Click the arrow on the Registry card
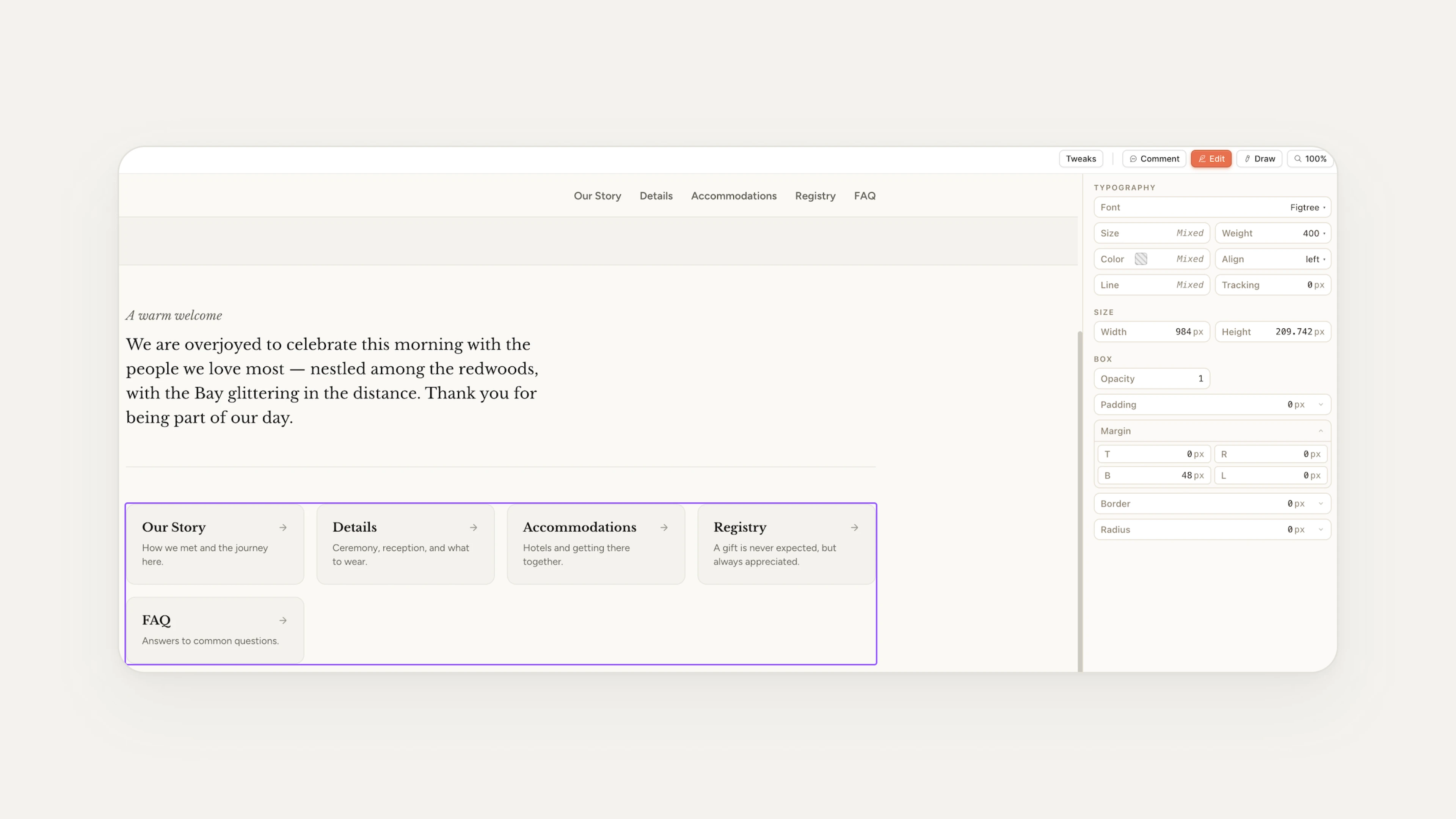The height and width of the screenshot is (819, 1456). [x=855, y=527]
